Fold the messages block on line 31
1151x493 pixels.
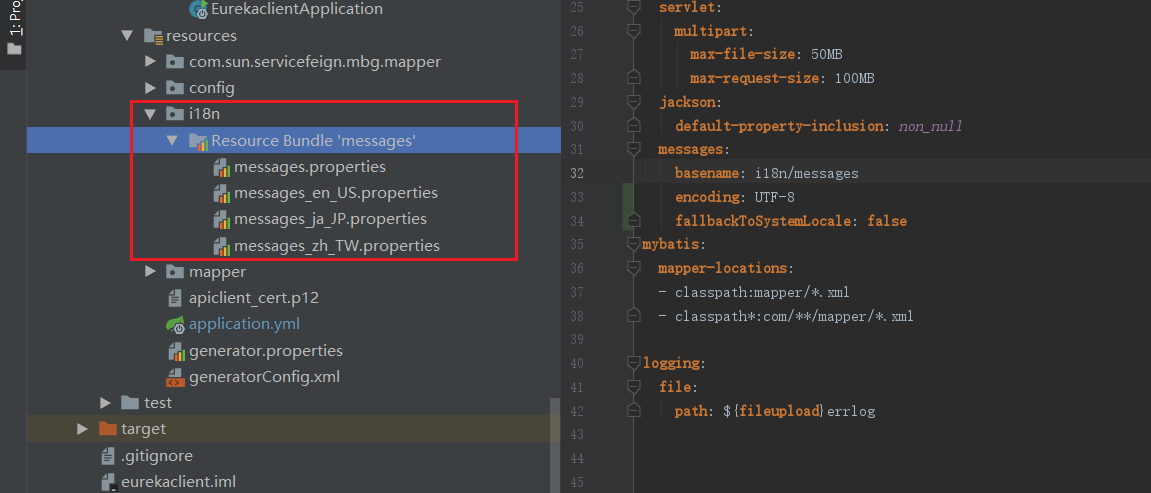point(634,149)
